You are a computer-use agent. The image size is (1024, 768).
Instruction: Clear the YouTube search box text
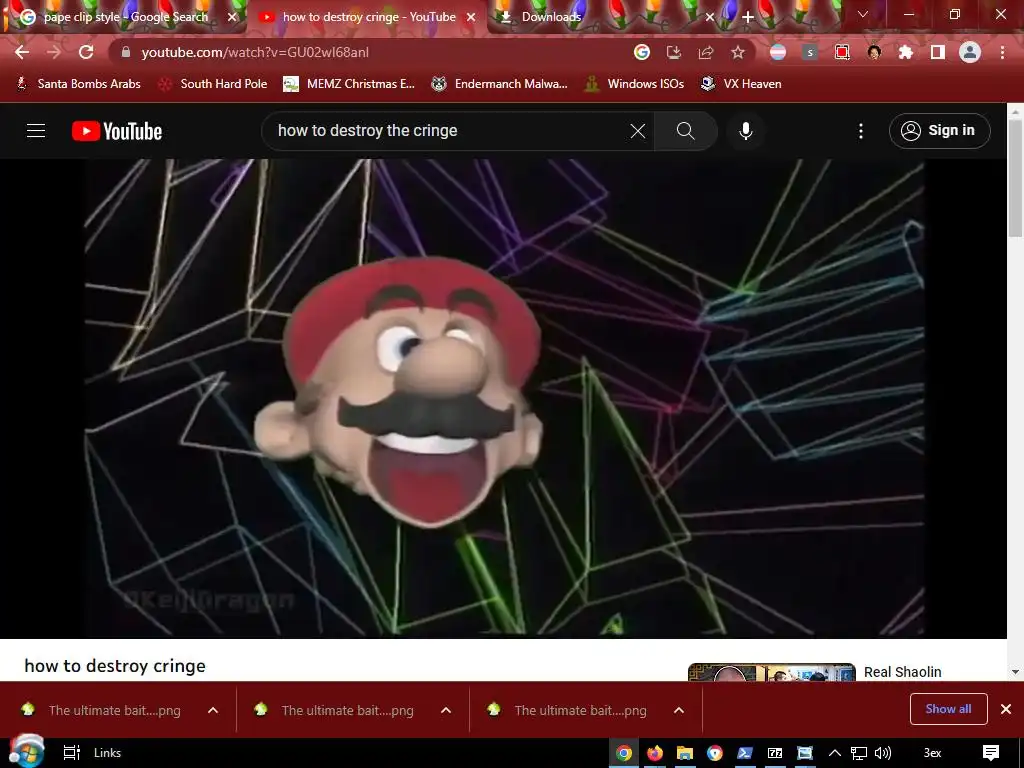click(638, 131)
